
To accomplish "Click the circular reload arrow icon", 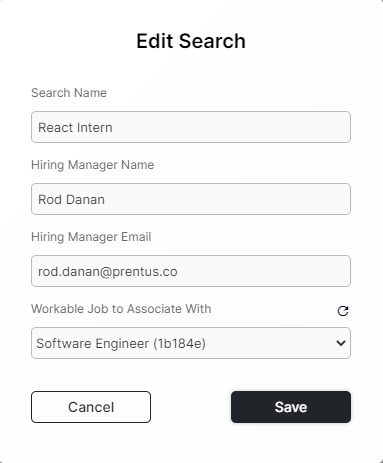I will click(x=343, y=311).
